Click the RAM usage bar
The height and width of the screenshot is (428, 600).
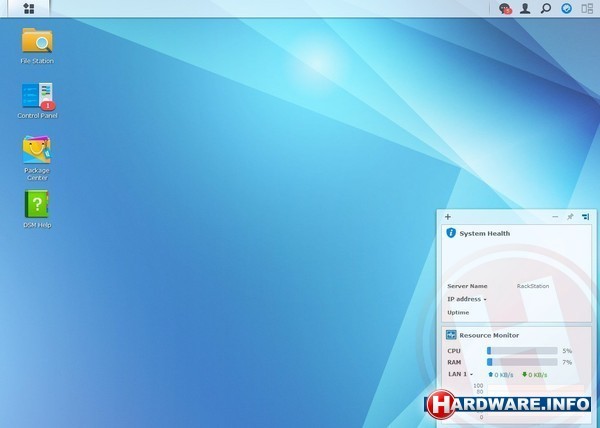[x=522, y=362]
